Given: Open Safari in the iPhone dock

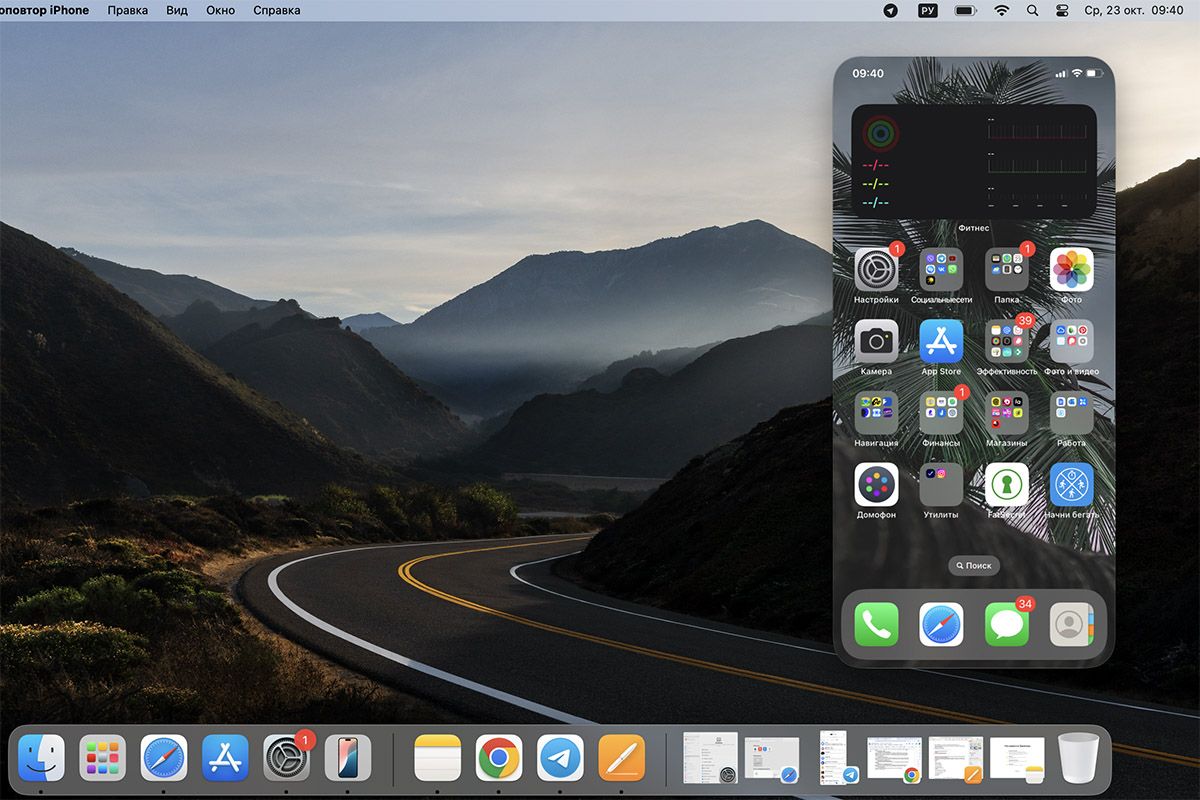Looking at the screenshot, I should [x=941, y=624].
